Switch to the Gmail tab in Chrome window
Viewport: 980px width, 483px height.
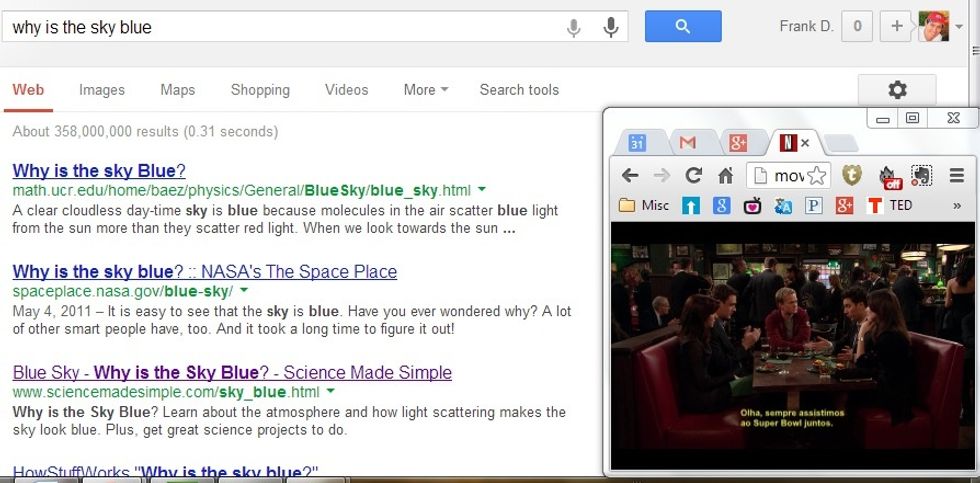click(688, 143)
